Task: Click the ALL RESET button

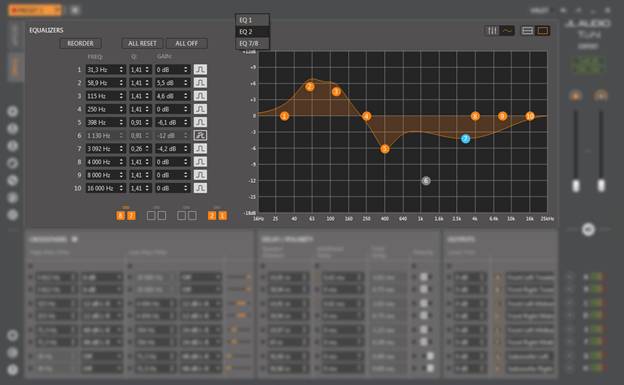Action: (142, 43)
